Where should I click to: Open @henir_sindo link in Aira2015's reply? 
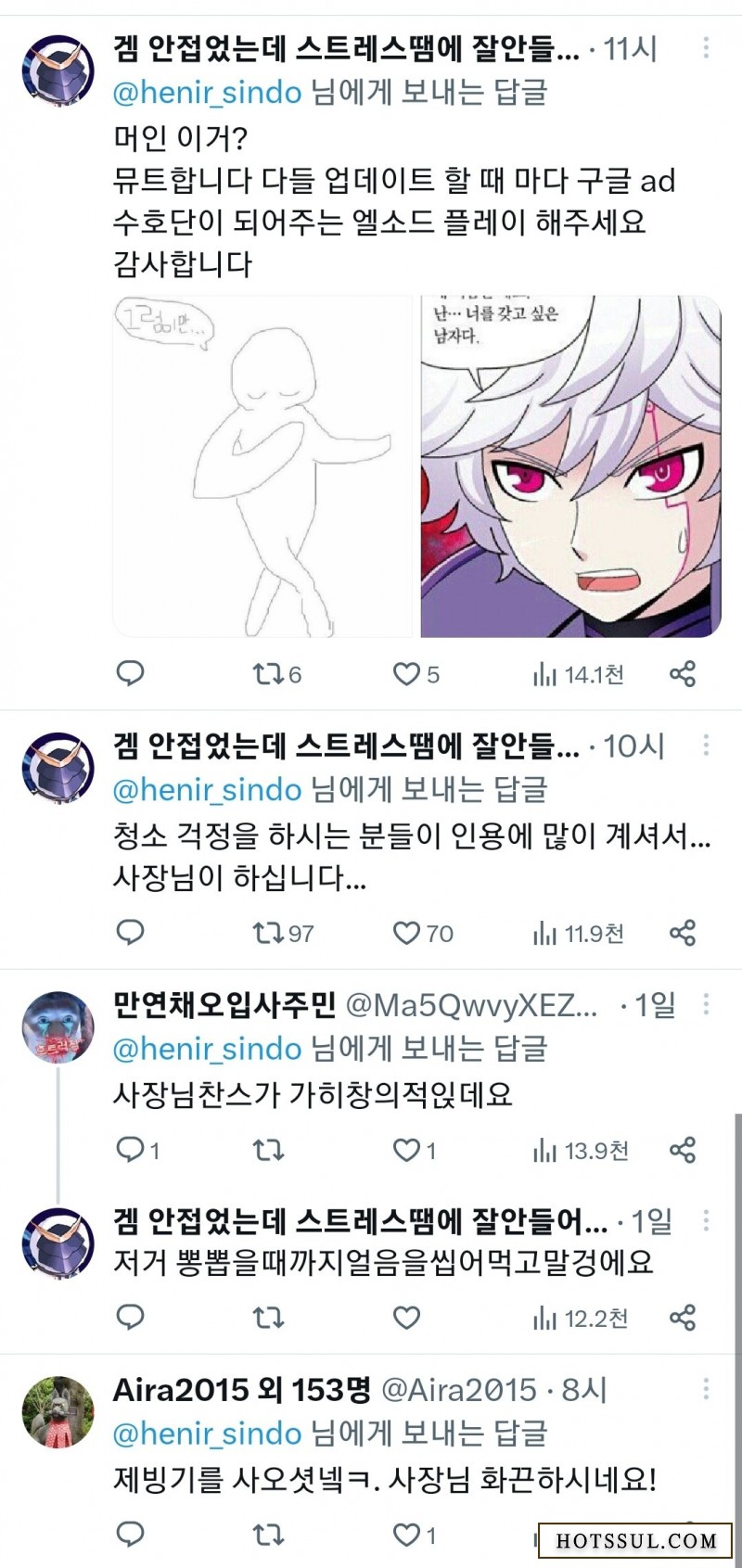coord(207,1434)
